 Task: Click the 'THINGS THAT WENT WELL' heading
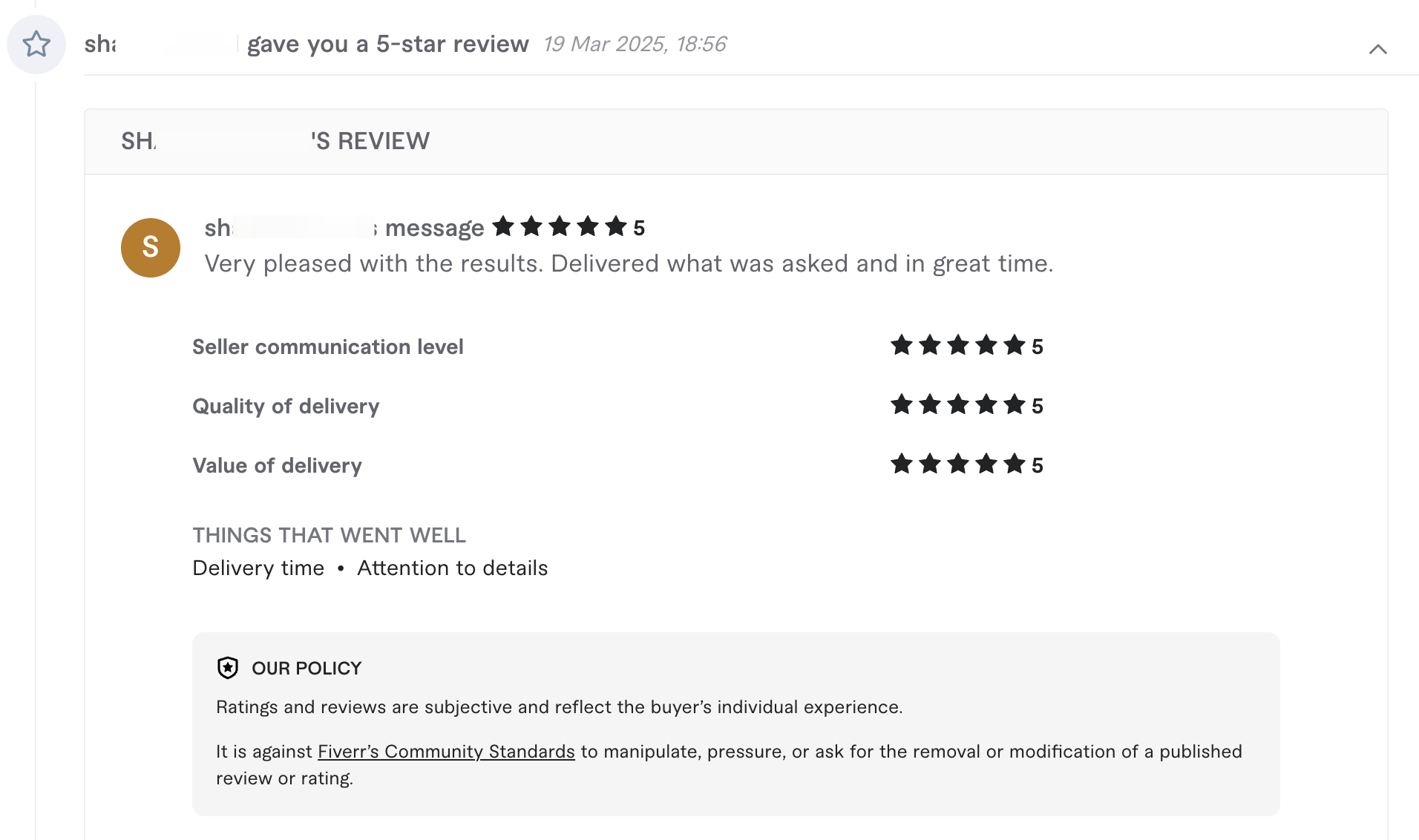[x=329, y=535]
